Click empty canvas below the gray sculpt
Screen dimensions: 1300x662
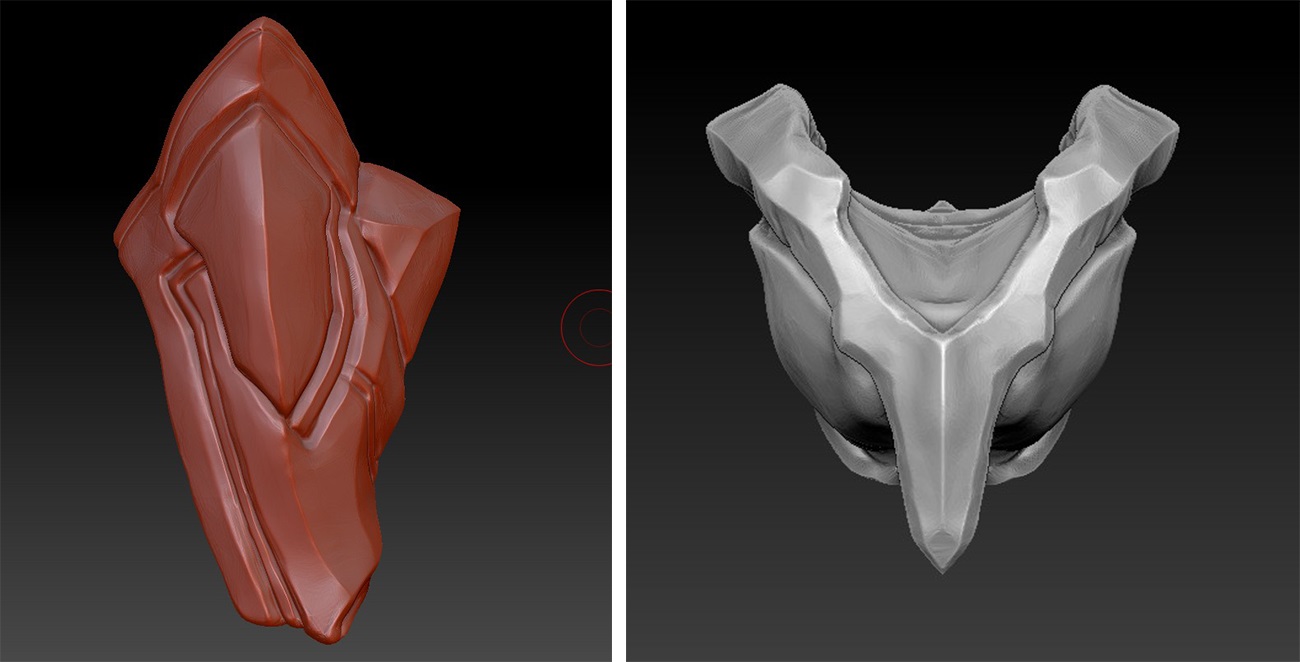(x=940, y=620)
